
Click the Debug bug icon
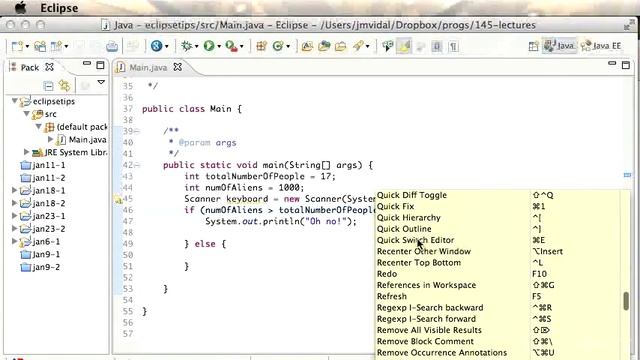pyautogui.click(x=187, y=46)
